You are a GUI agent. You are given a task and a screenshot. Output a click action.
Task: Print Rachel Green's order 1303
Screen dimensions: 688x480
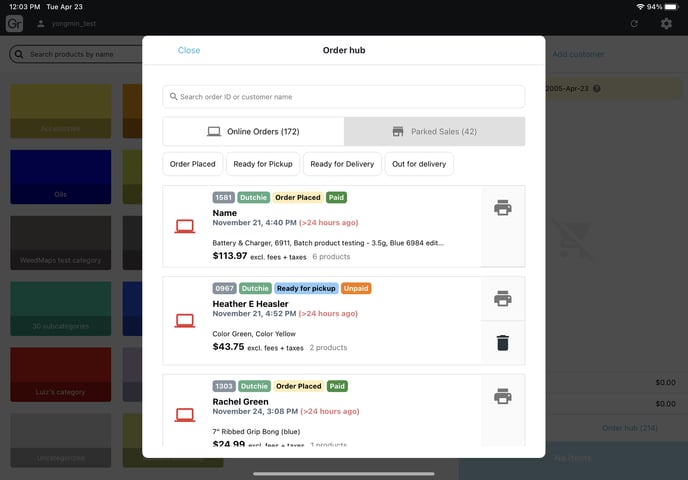tap(502, 396)
